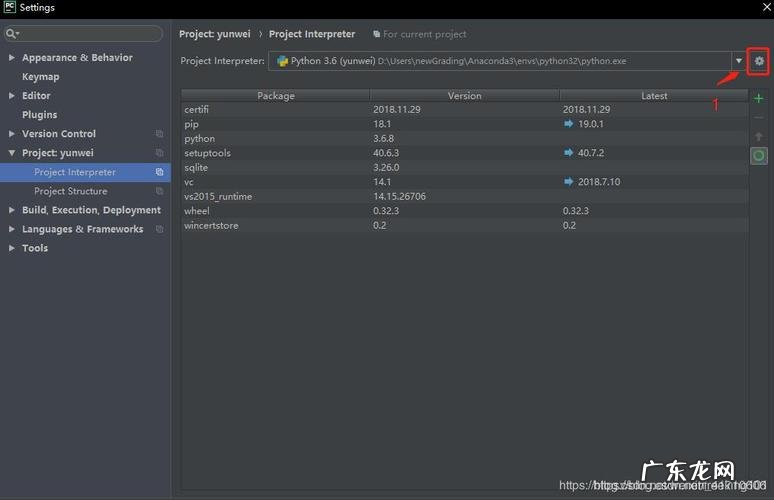The width and height of the screenshot is (774, 500).
Task: Open the Plugins settings page
Action: pos(39,115)
